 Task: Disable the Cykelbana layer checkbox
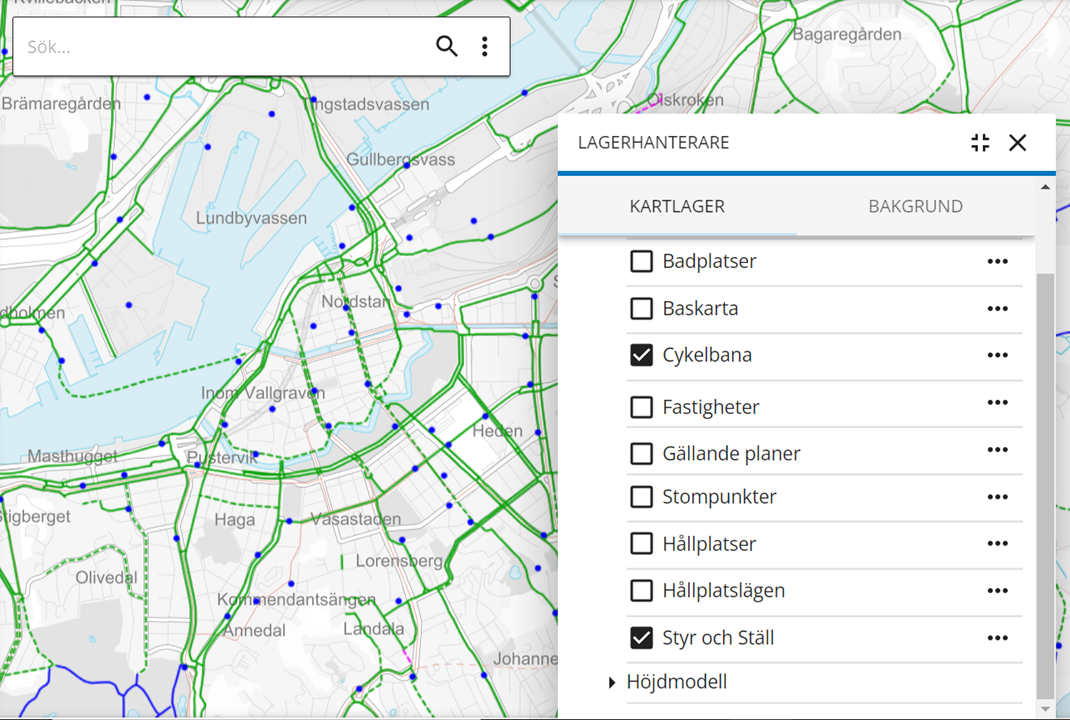pos(641,355)
